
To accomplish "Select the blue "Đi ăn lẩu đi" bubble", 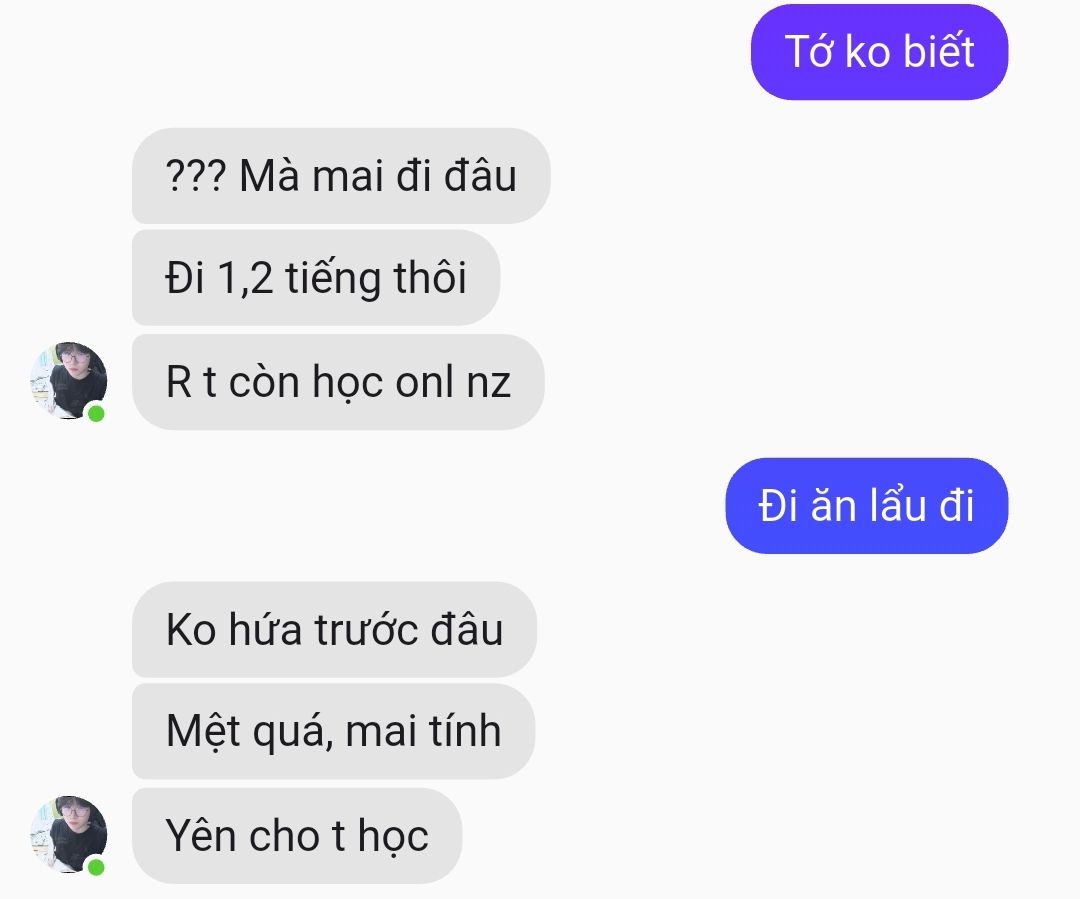I will tap(866, 506).
